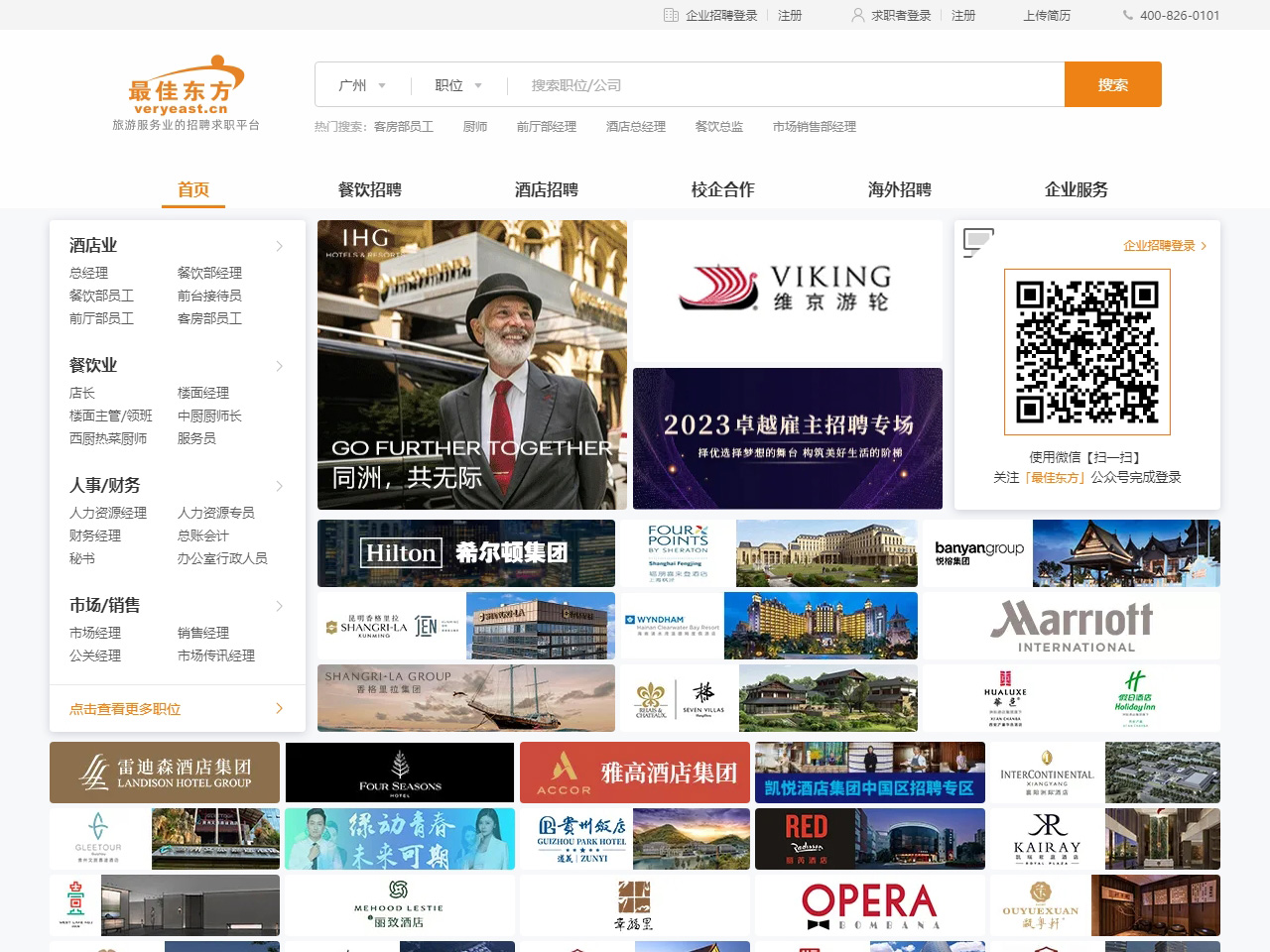The width and height of the screenshot is (1270, 952).
Task: Click the 点击查看更多职位 link
Action: point(125,709)
